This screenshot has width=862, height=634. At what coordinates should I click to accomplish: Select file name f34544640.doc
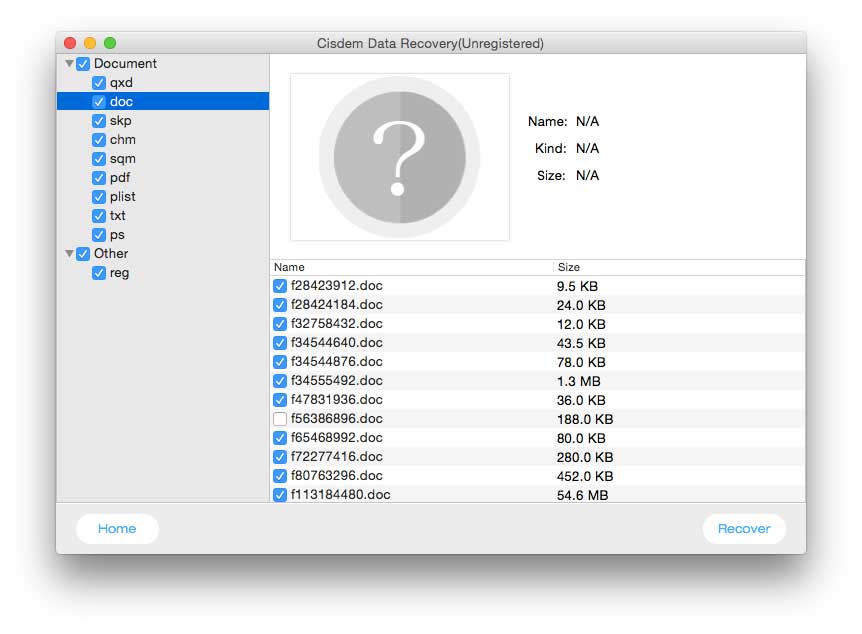[x=336, y=343]
